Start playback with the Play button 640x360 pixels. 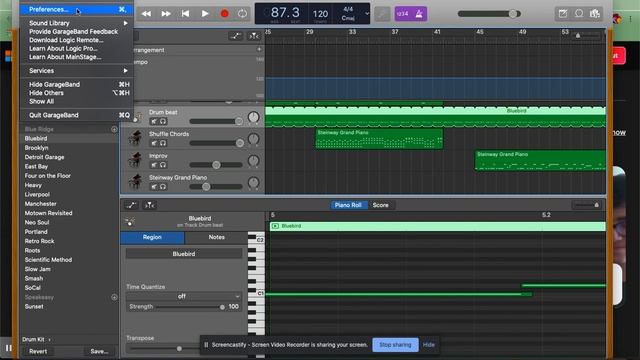[205, 13]
